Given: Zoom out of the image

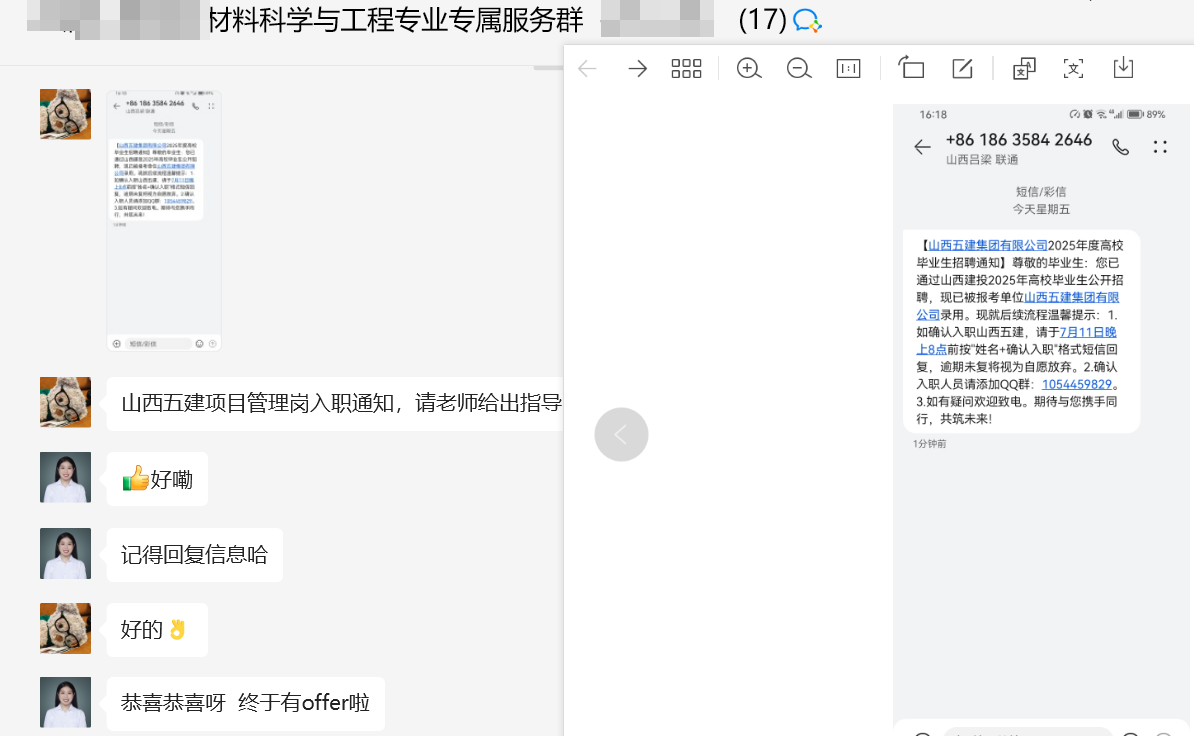Looking at the screenshot, I should pyautogui.click(x=799, y=68).
